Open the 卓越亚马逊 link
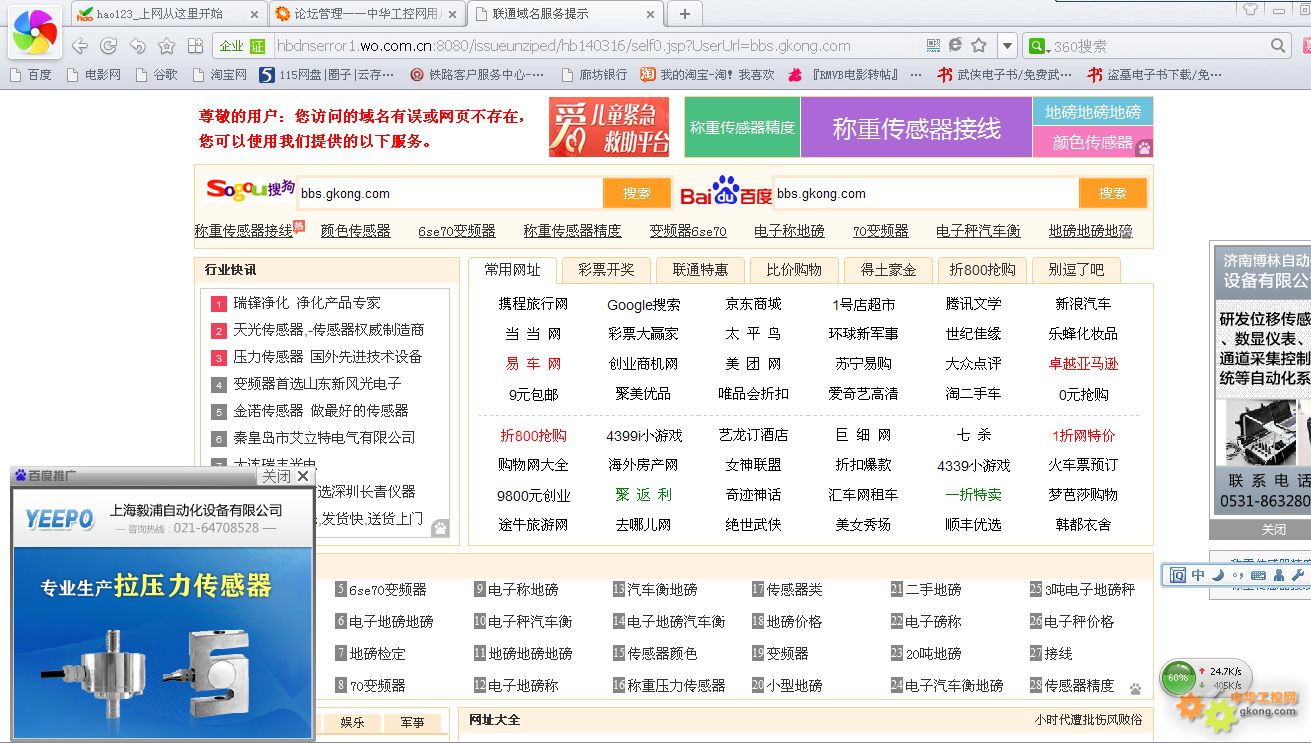The width and height of the screenshot is (1311, 743). (1083, 364)
